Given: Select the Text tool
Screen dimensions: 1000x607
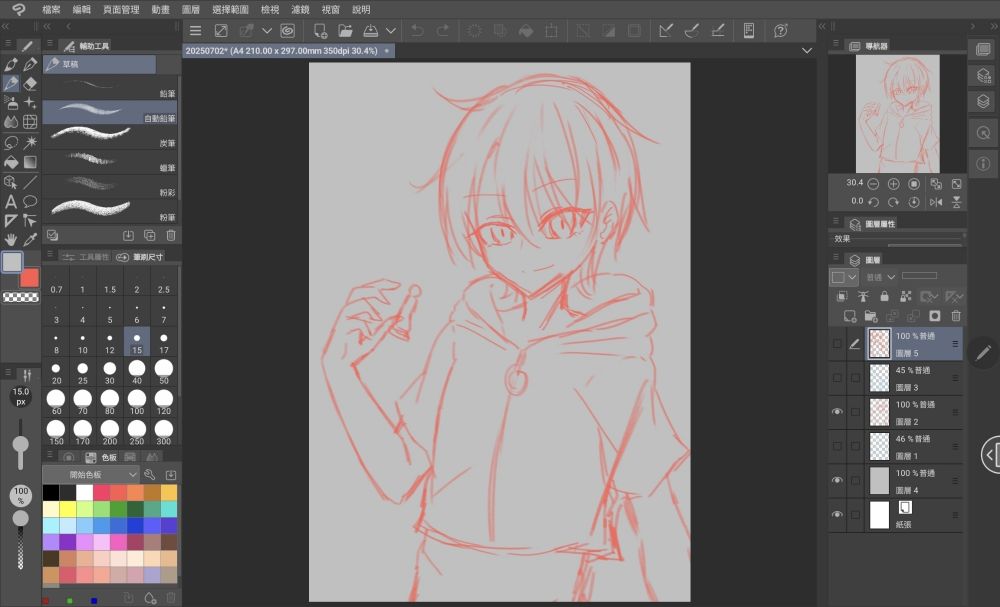Looking at the screenshot, I should click(11, 201).
